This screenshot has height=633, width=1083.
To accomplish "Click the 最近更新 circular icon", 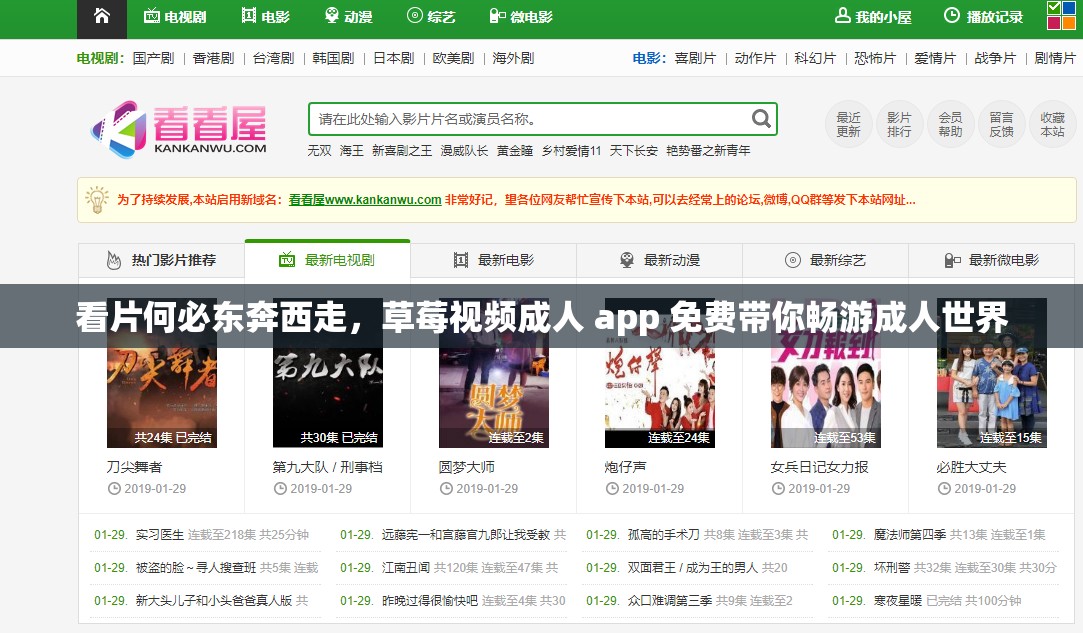I will tap(847, 125).
